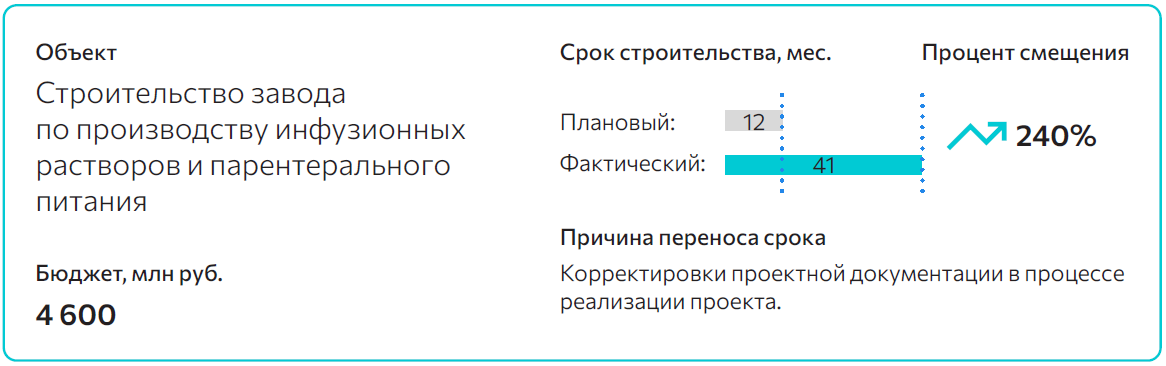
Task: Select the 4 600 budget value
Action: [76, 315]
